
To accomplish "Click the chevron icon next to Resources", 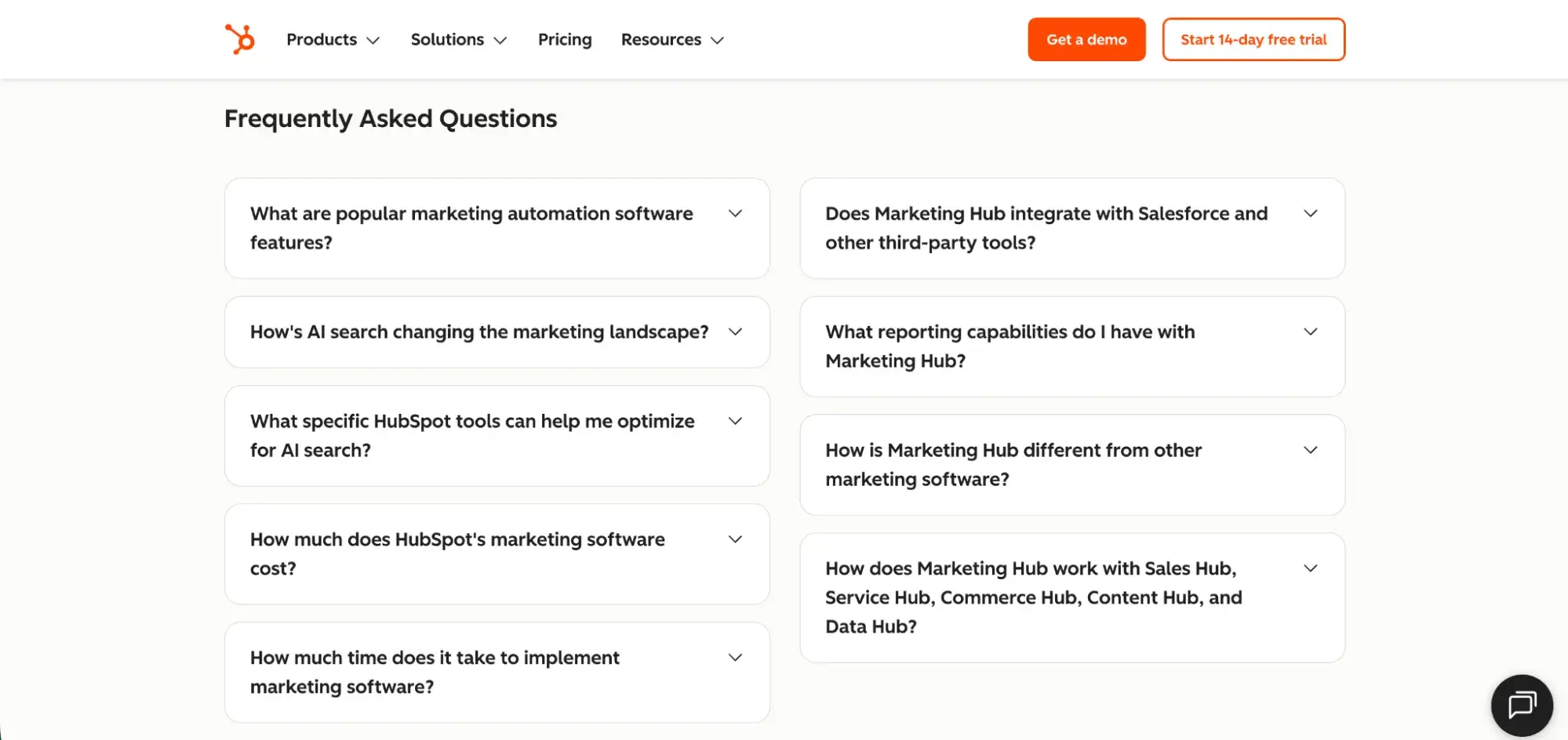I will click(x=716, y=40).
